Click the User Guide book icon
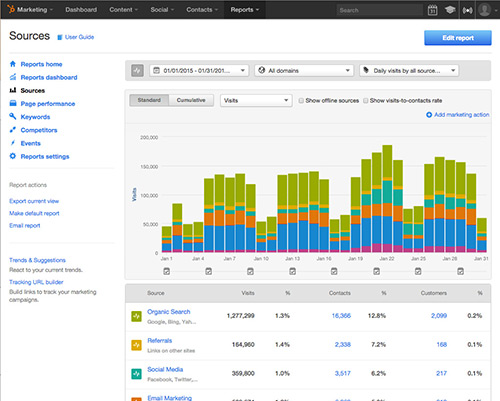The image size is (500, 401). [60, 37]
